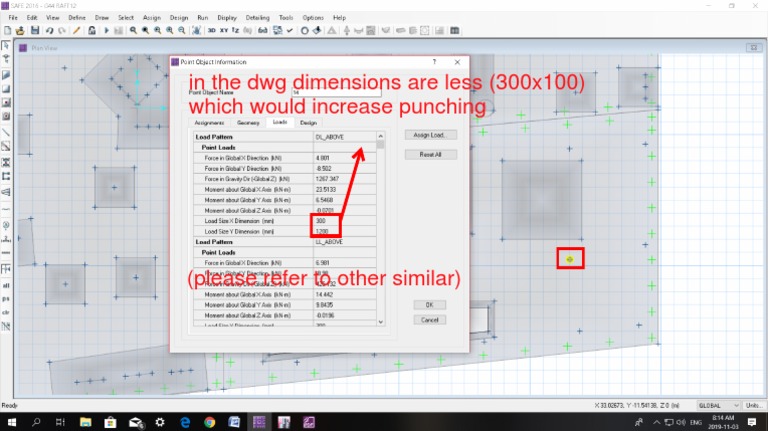Click the XY plan view button
The height and width of the screenshot is (431, 768).
pos(226,31)
